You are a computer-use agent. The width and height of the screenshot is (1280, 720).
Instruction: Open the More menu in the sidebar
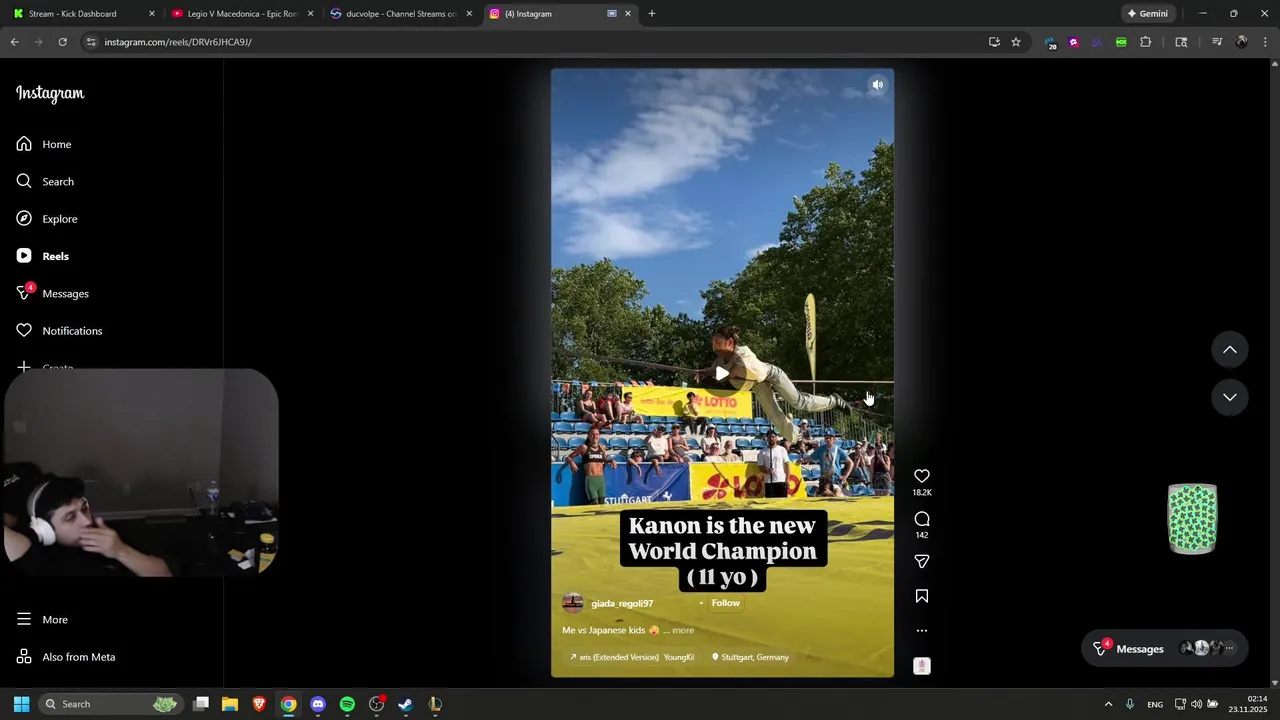(42, 619)
